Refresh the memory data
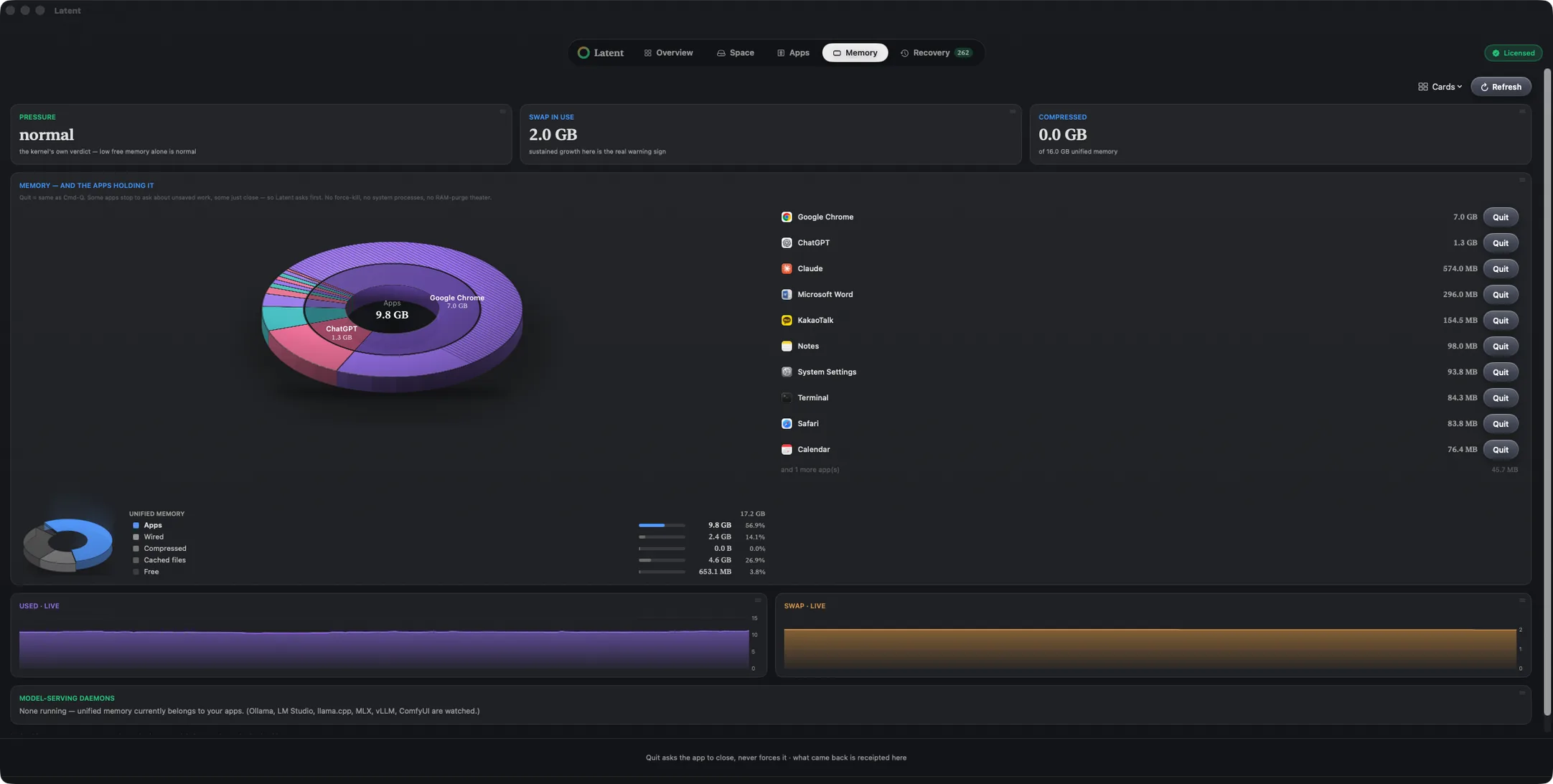 [1501, 87]
